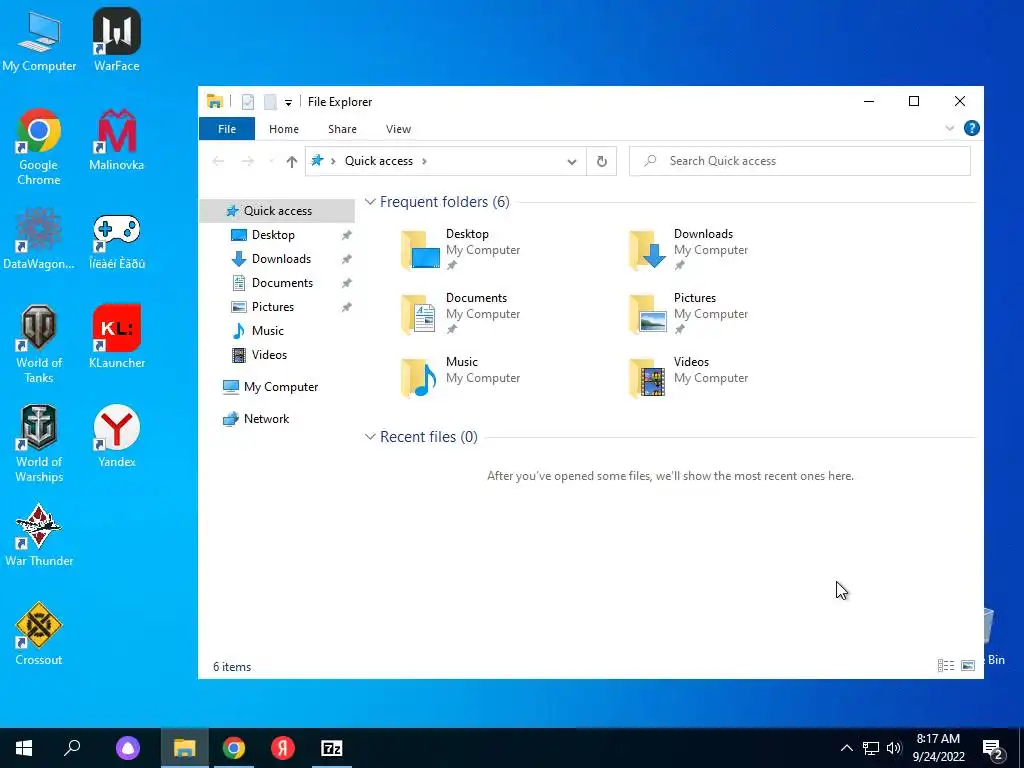Open Chrome from the taskbar
This screenshot has width=1024, height=768.
tap(234, 748)
